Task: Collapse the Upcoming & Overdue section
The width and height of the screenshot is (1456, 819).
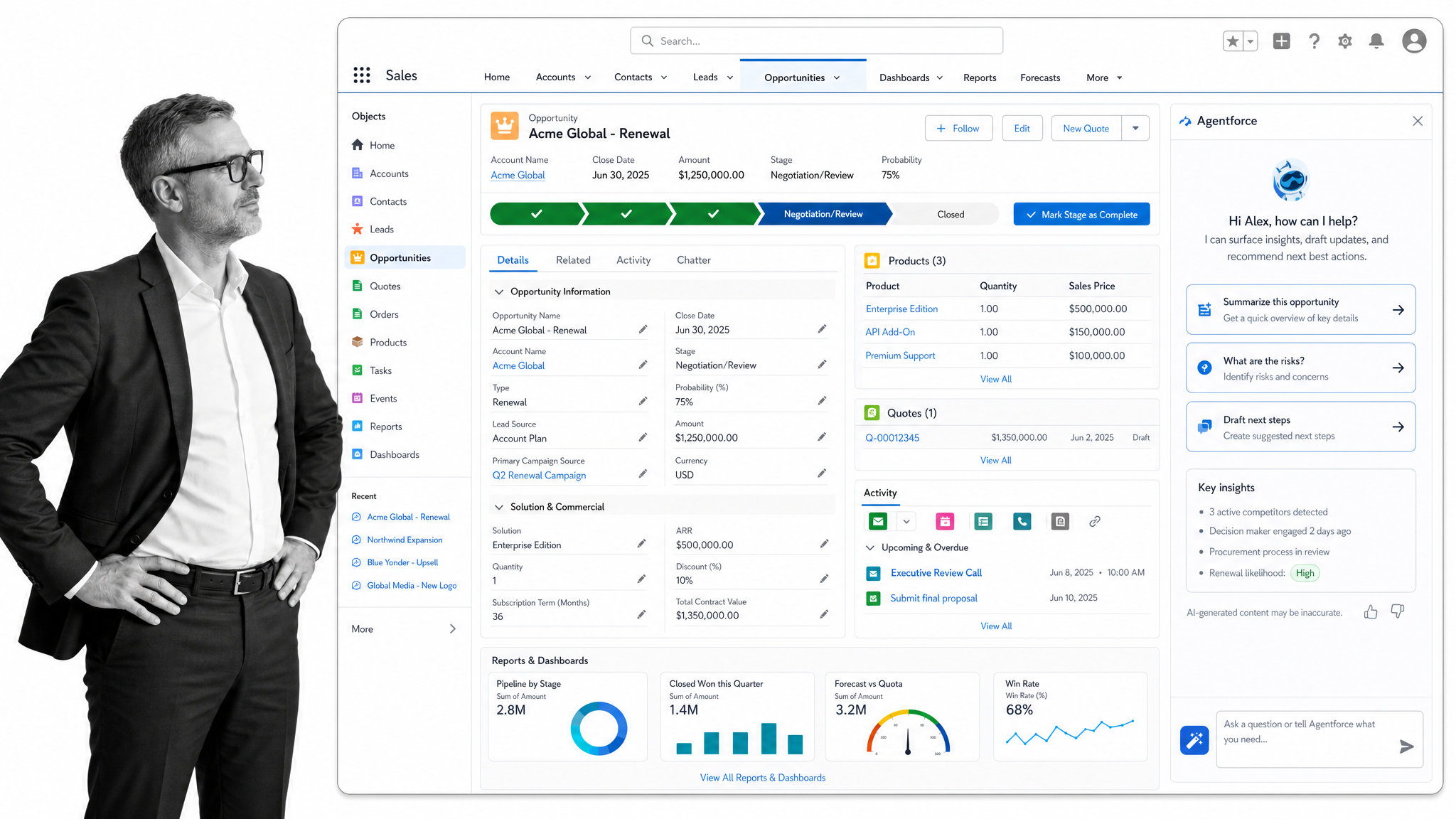Action: [x=870, y=547]
